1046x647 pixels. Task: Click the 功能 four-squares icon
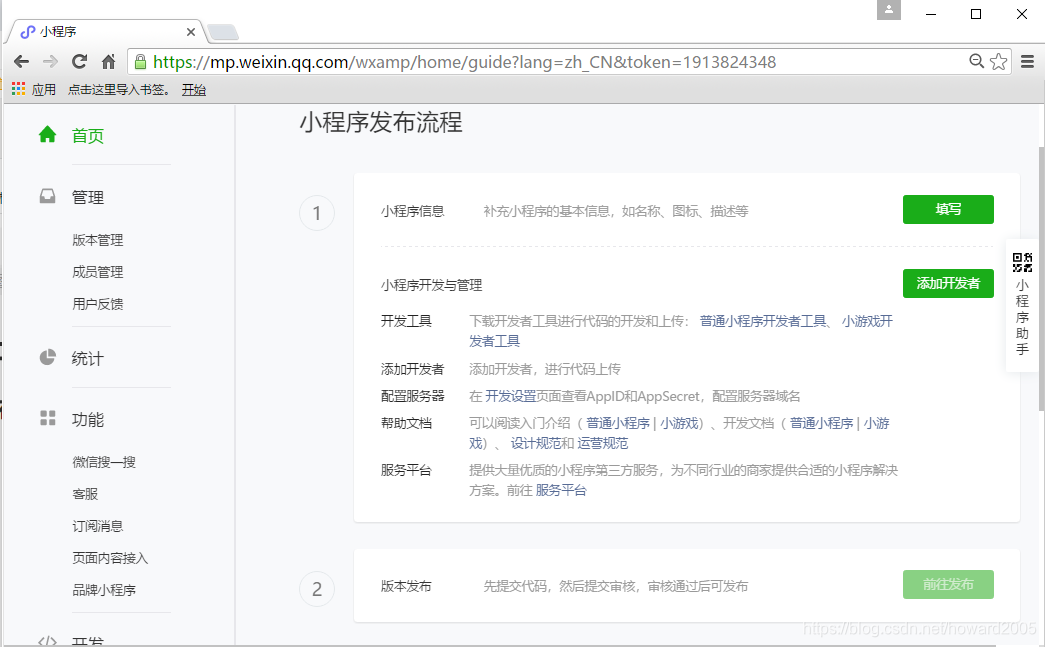click(x=47, y=418)
